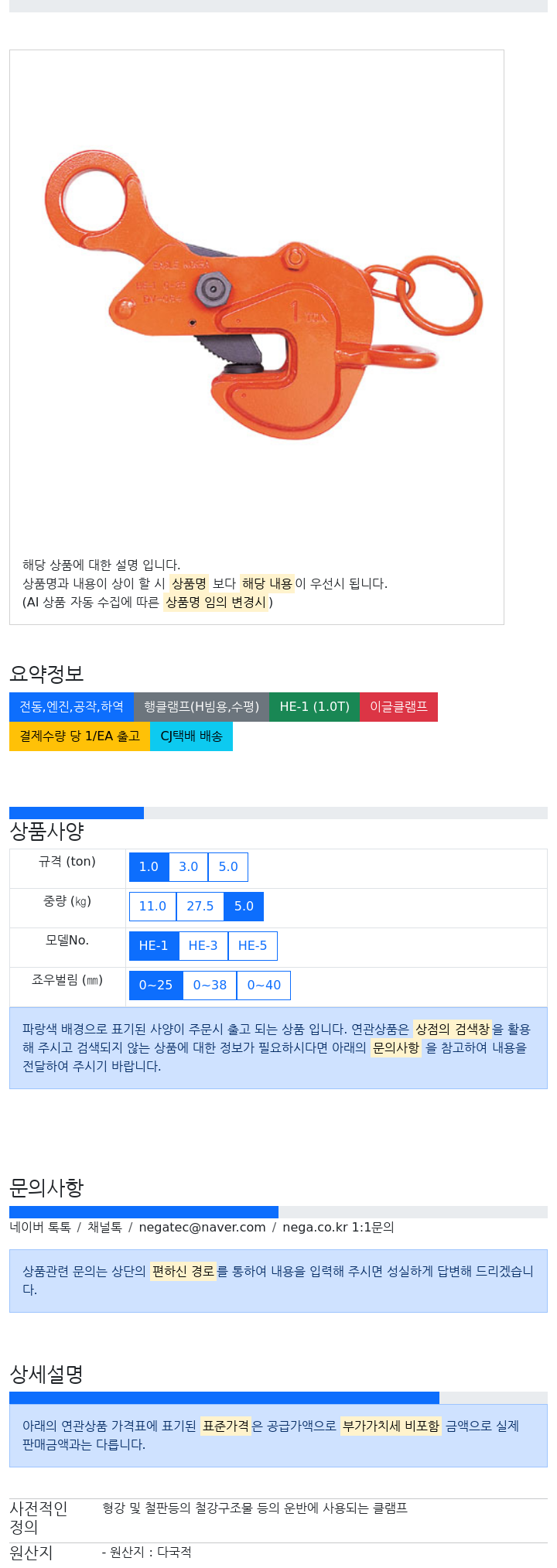The image size is (557, 1568).
Task: Click the orange clamp product image
Action: (263, 295)
